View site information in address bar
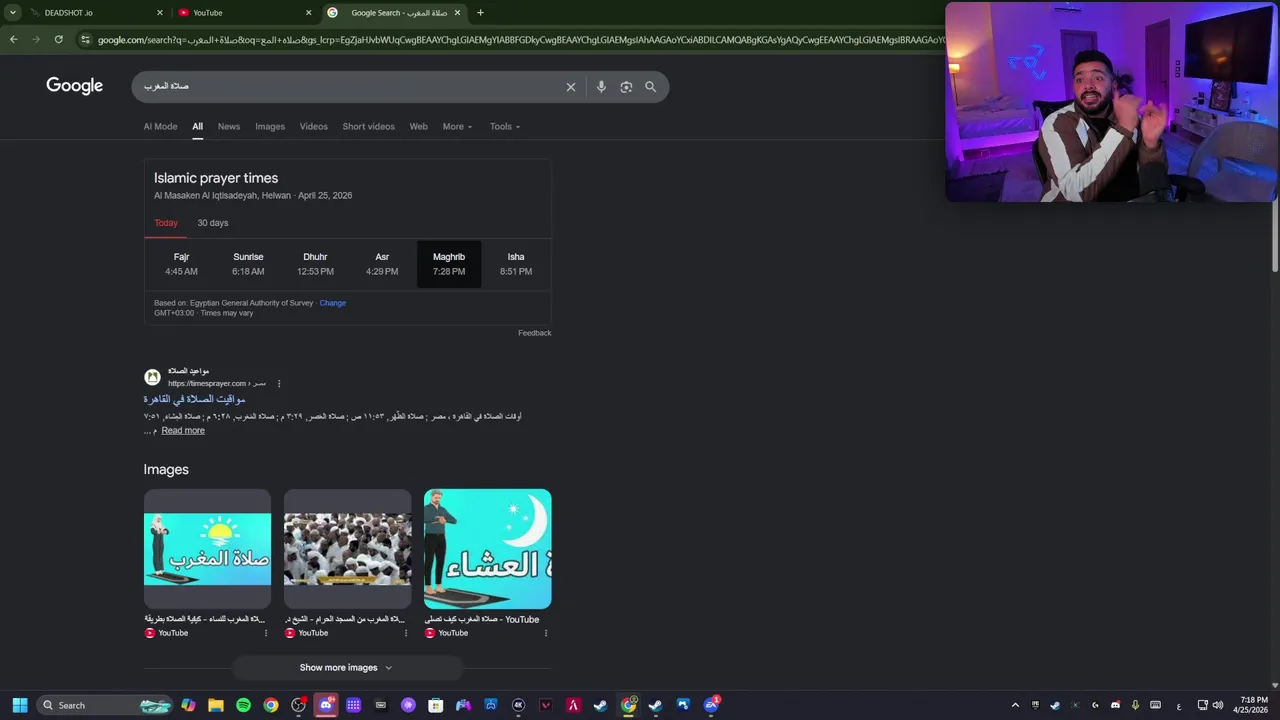Image resolution: width=1280 pixels, height=720 pixels. 85,39
